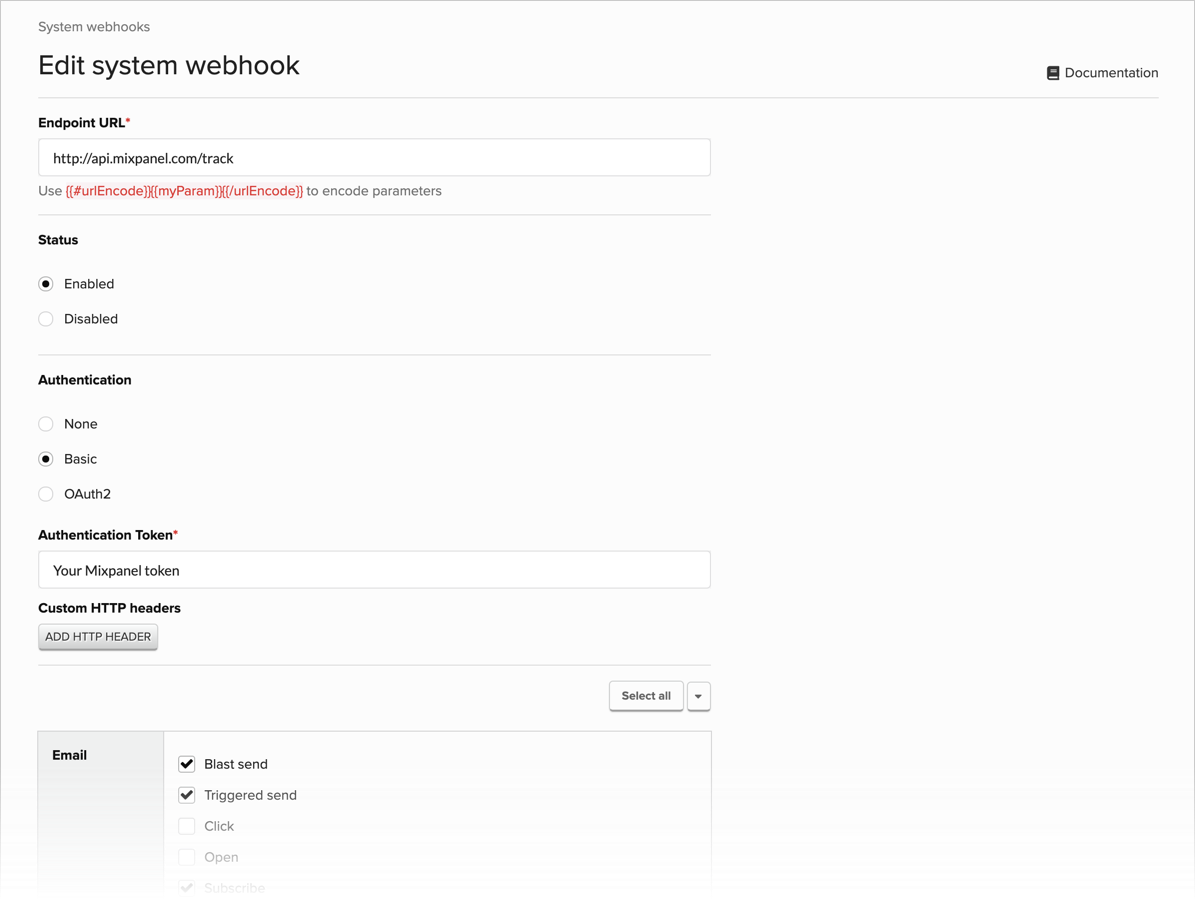Uncheck the Triggered send checkbox
1195x900 pixels.
point(186,794)
